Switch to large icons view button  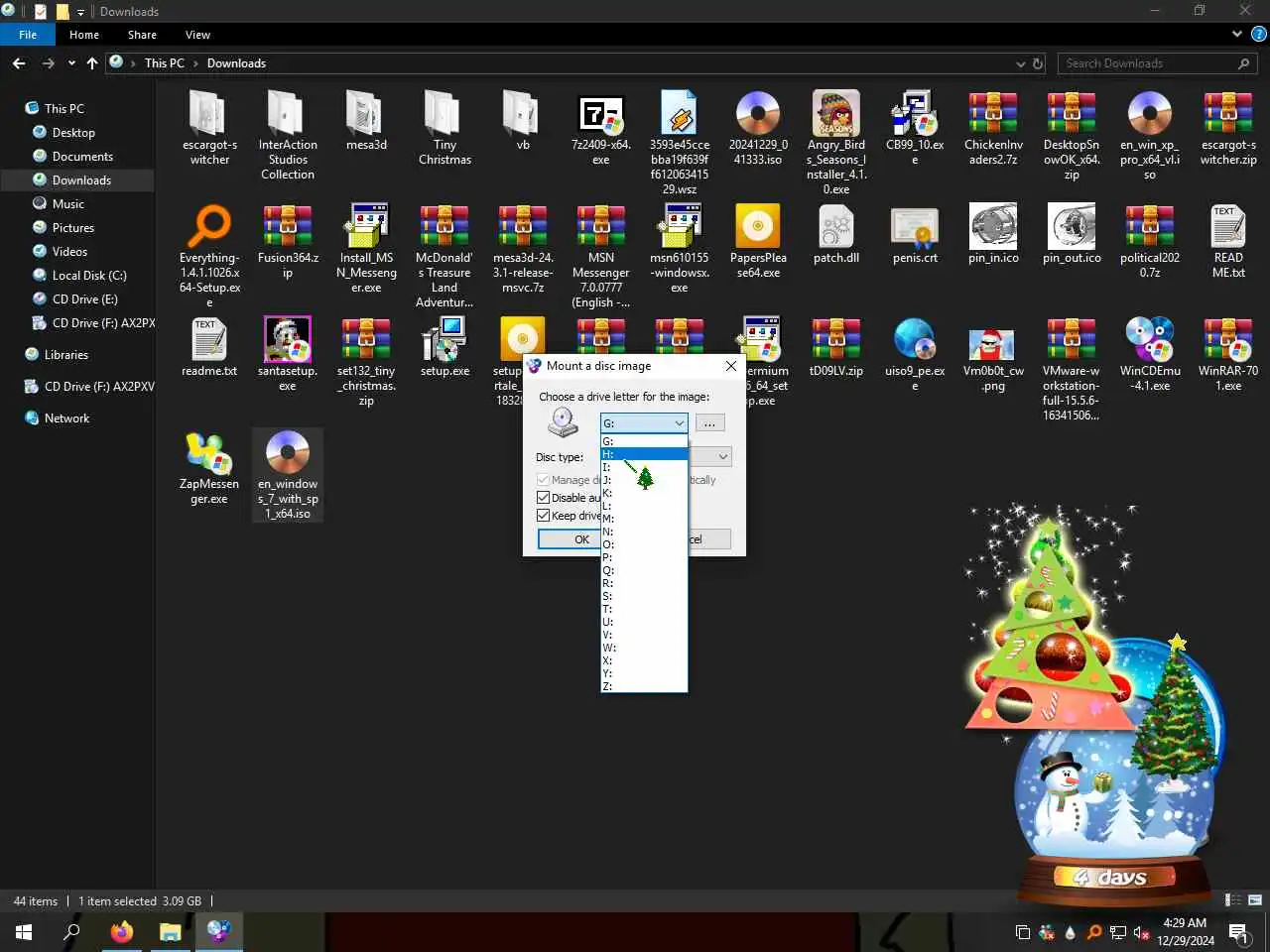click(1255, 900)
